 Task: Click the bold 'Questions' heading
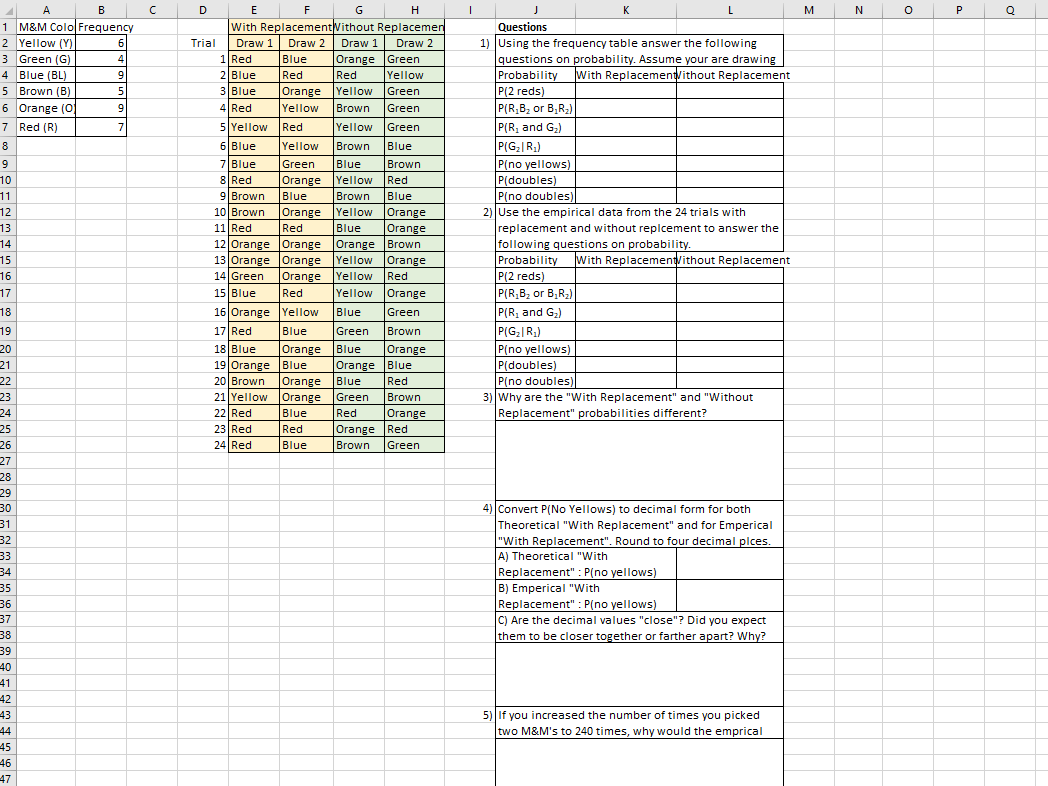pyautogui.click(x=522, y=27)
